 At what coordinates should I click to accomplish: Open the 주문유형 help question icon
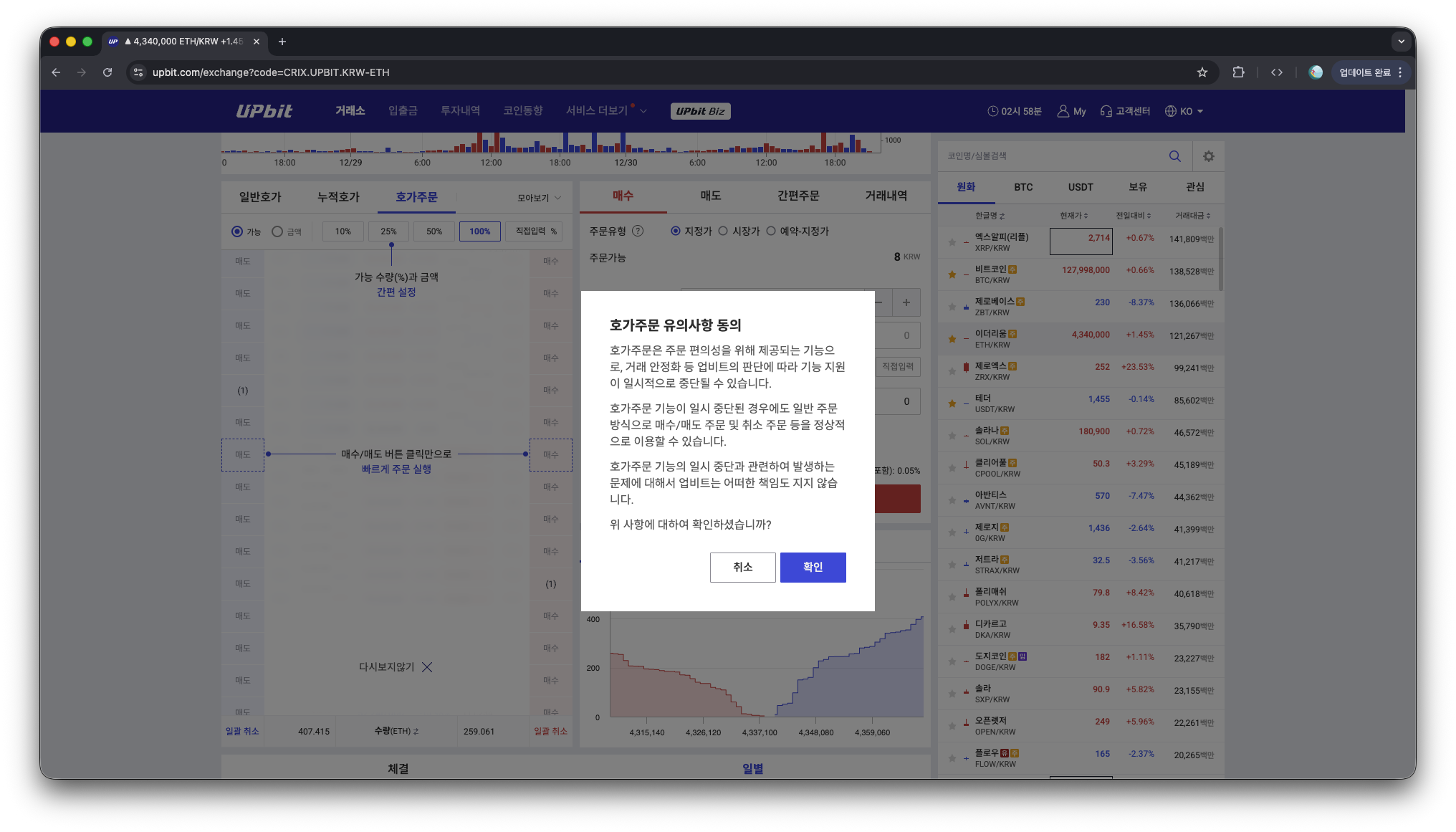638,231
